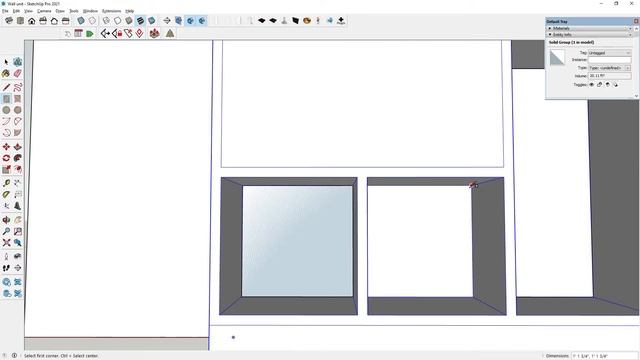This screenshot has width=640, height=360.
Task: Toggle Display Section Planes
Action: pyautogui.click(x=178, y=20)
